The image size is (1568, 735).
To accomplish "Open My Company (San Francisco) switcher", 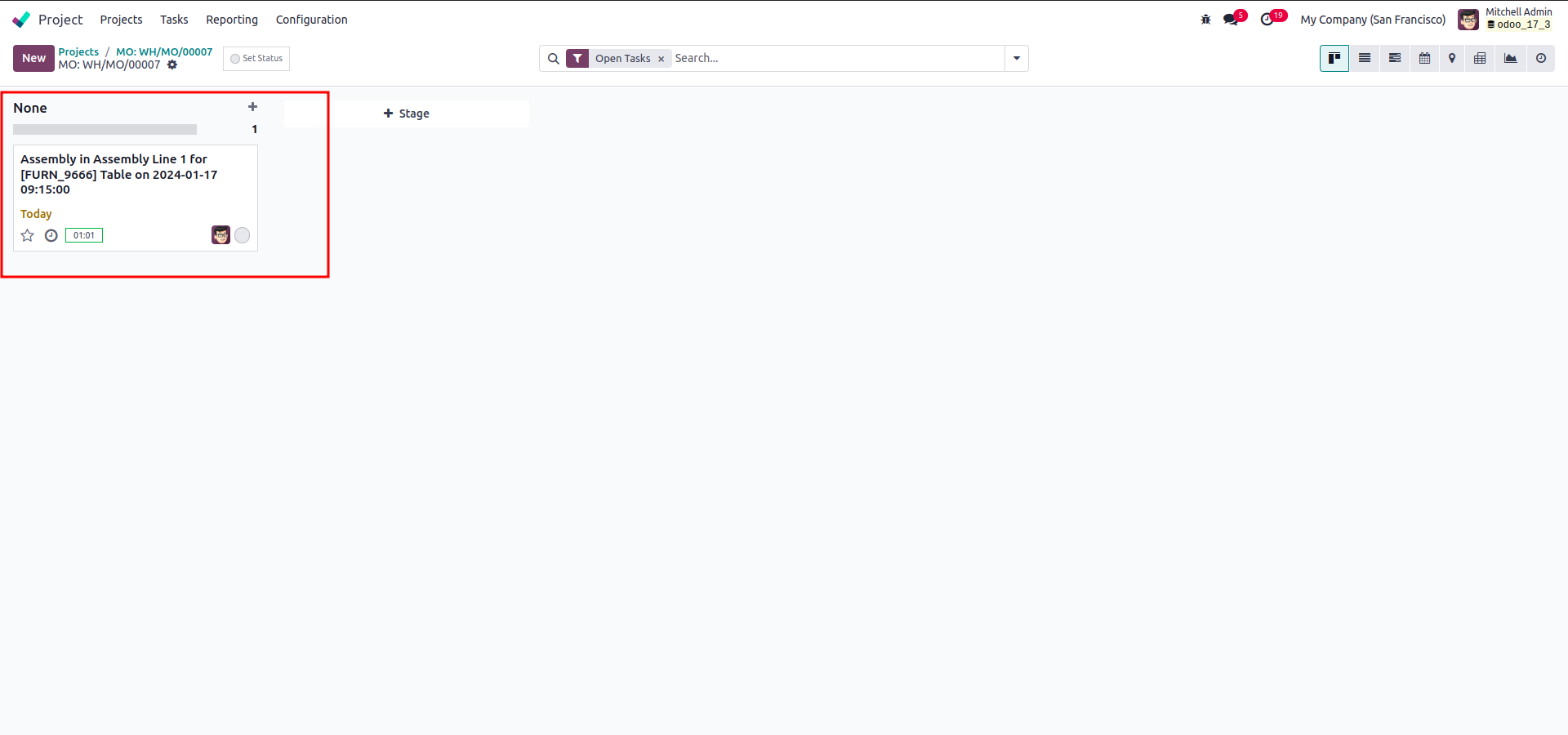I will 1373,20.
